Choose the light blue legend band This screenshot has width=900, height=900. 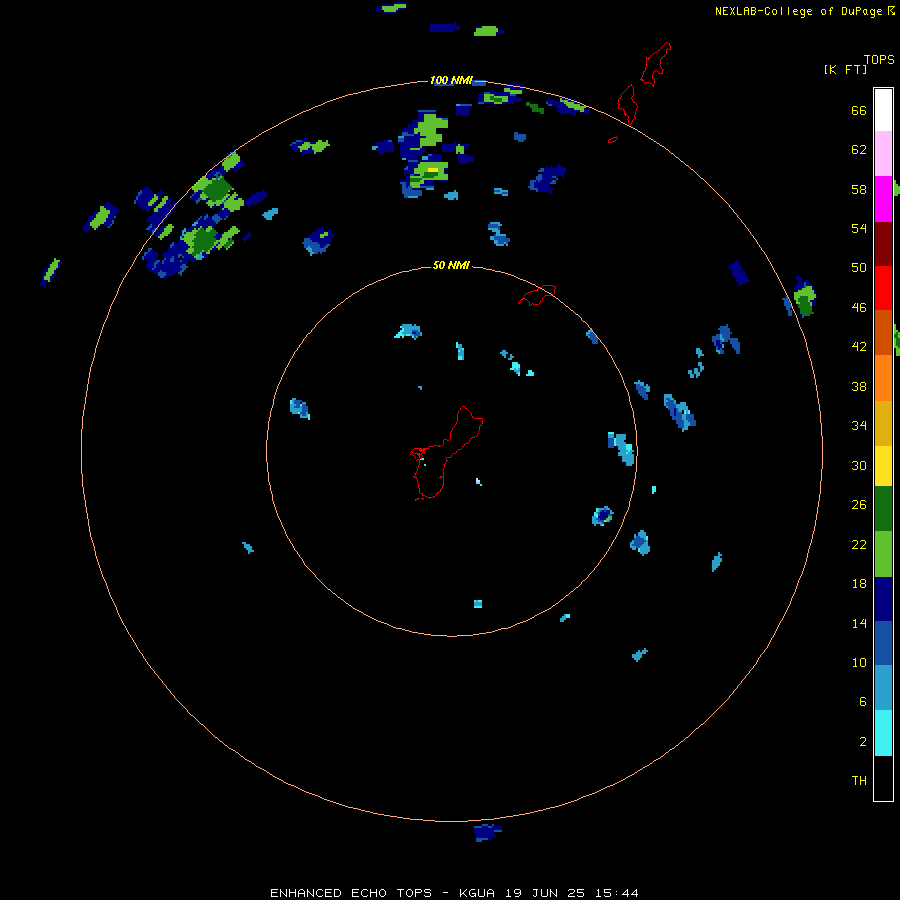[x=883, y=688]
